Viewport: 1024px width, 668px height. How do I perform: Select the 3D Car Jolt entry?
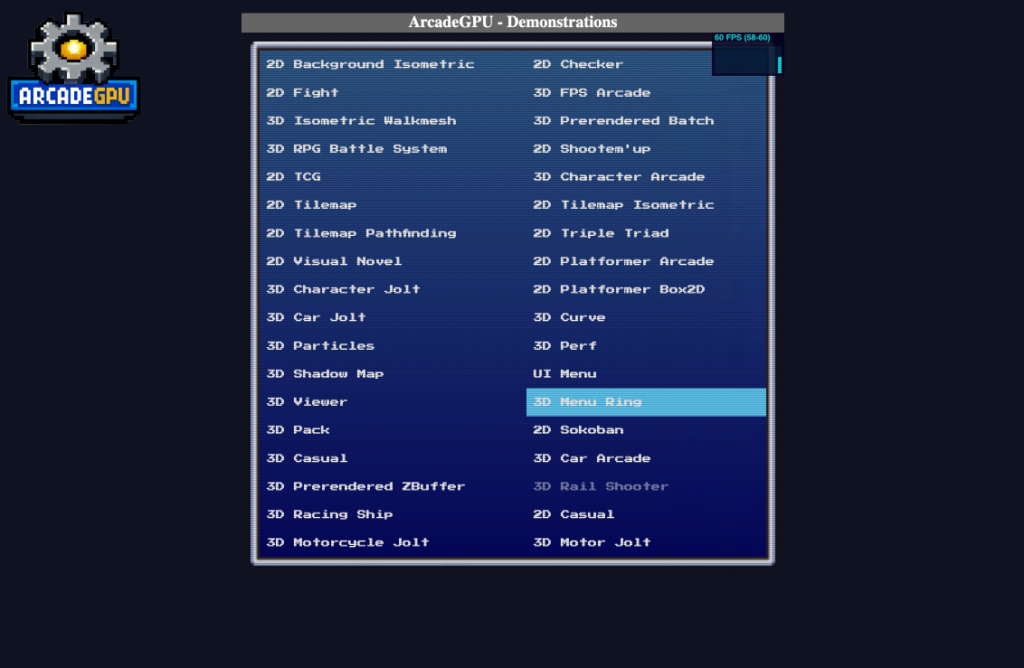316,317
